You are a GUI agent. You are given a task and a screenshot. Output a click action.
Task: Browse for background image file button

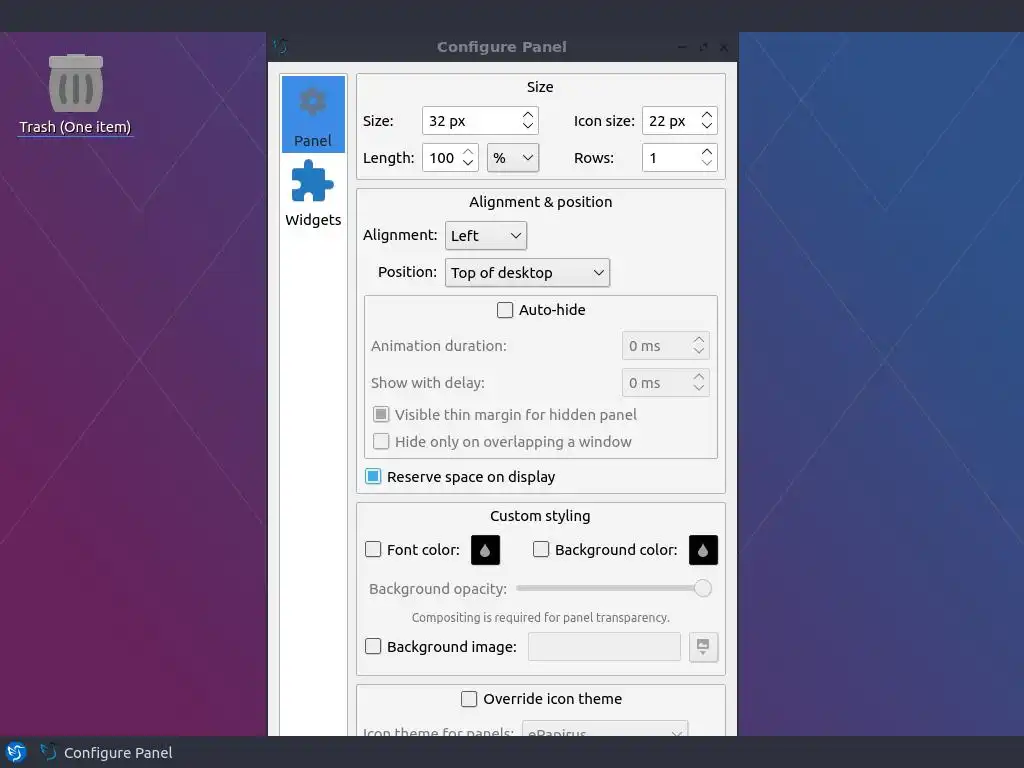tap(703, 647)
